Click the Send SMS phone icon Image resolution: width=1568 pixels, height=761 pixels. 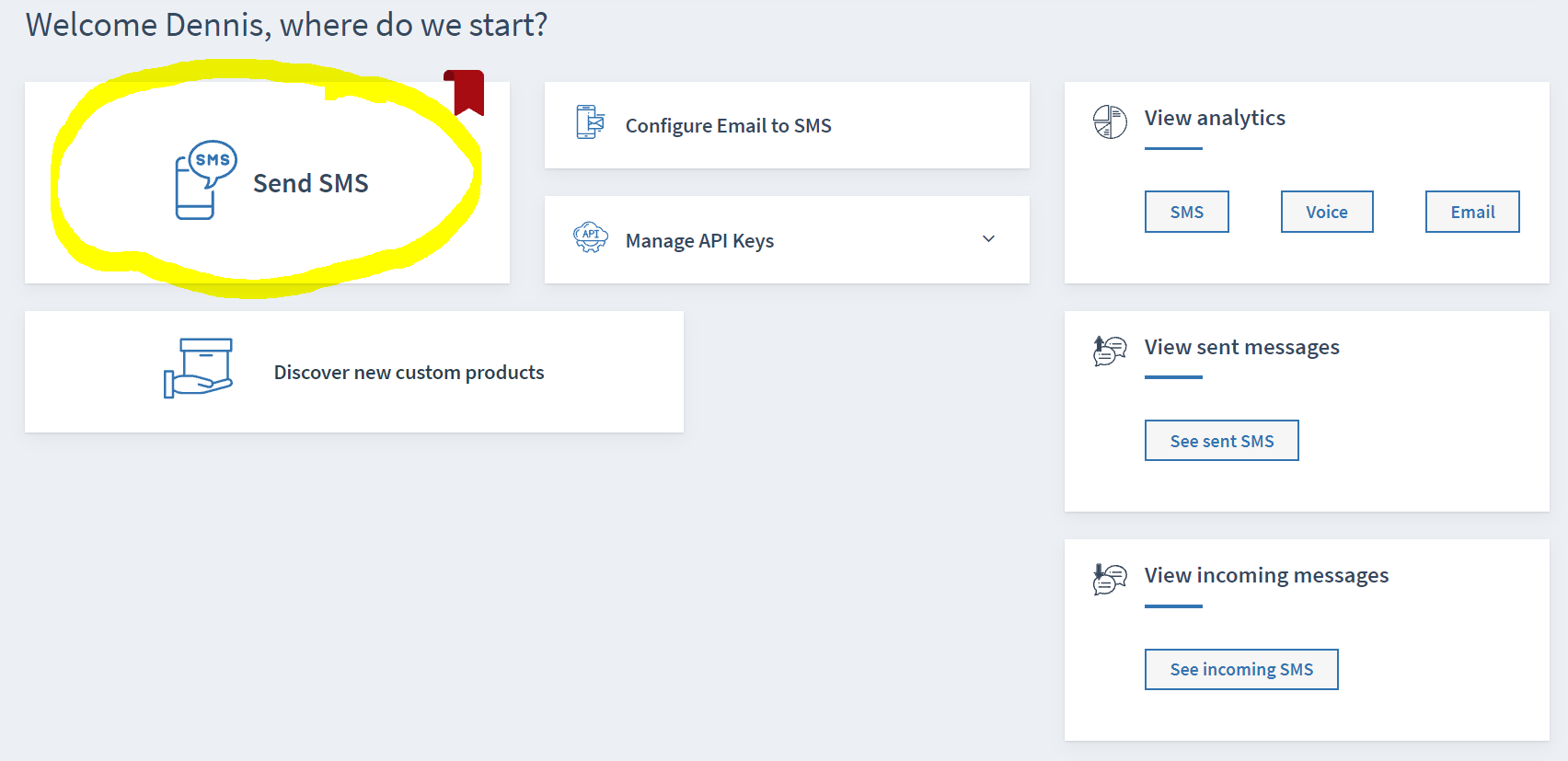tap(206, 180)
